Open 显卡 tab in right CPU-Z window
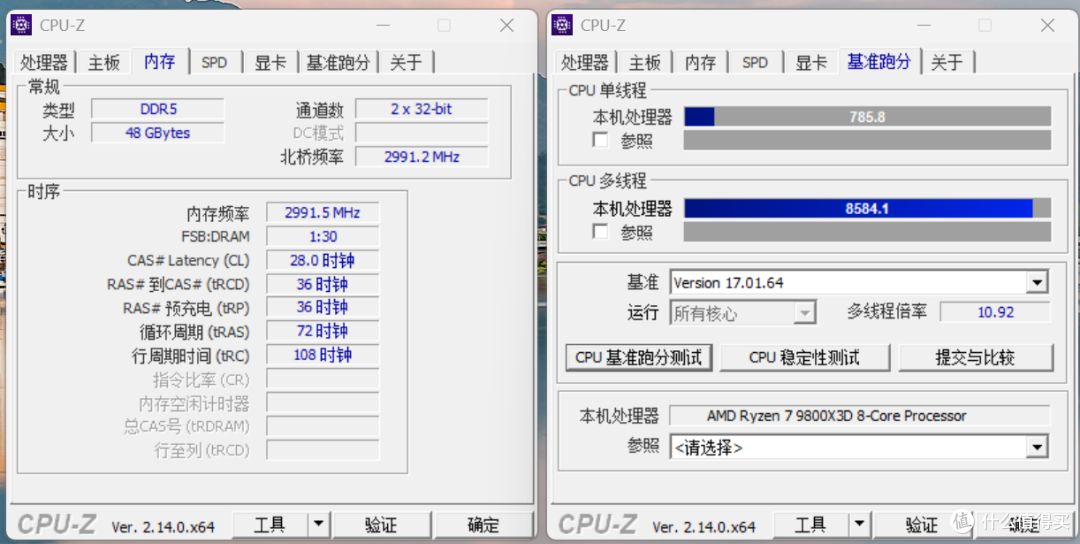1080x544 pixels. click(811, 63)
